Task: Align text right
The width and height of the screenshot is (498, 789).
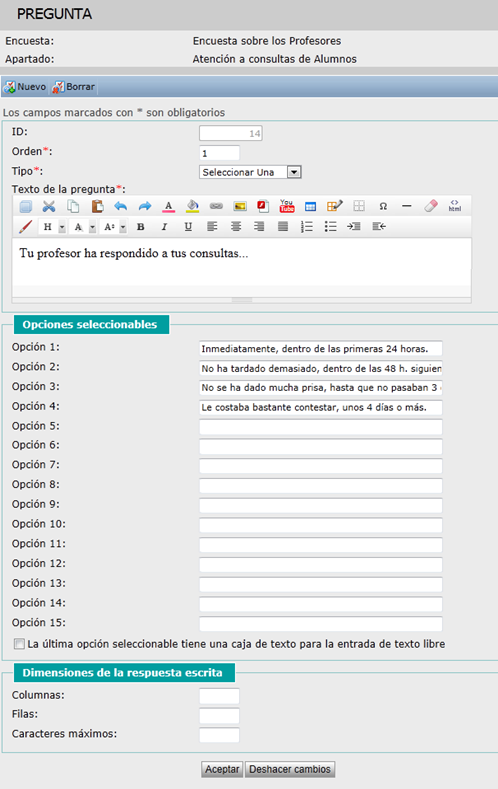Action: click(259, 227)
